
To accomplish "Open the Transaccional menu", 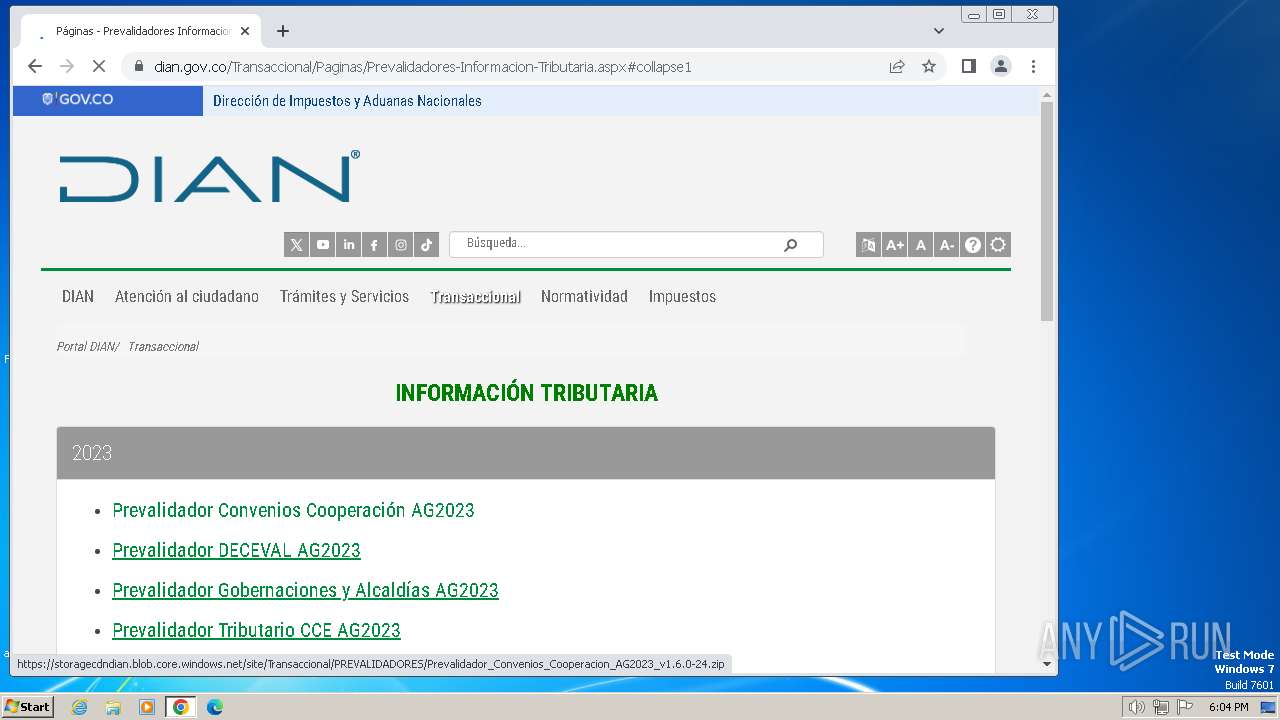I will pyautogui.click(x=475, y=296).
